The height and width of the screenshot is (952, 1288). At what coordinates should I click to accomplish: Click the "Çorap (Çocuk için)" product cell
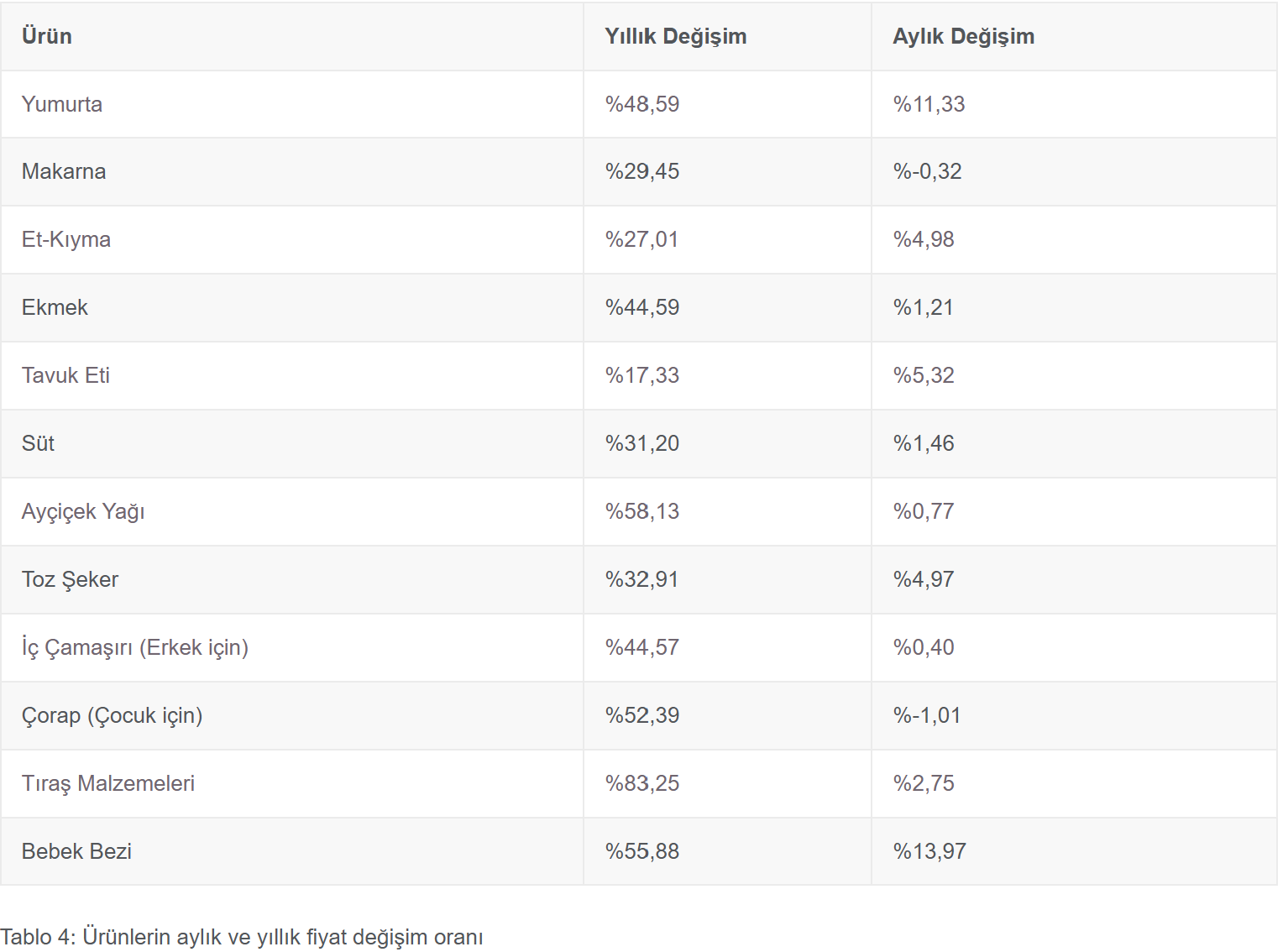(113, 715)
